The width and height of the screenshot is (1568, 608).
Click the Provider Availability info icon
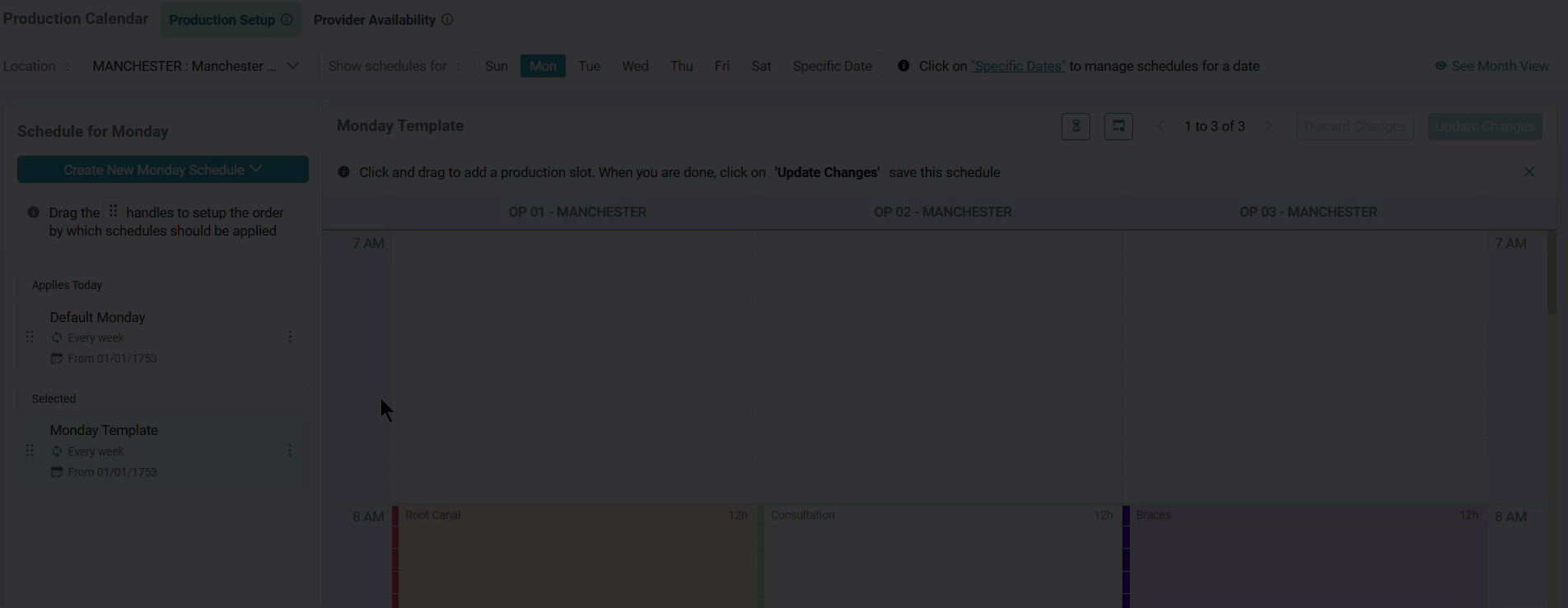point(447,20)
